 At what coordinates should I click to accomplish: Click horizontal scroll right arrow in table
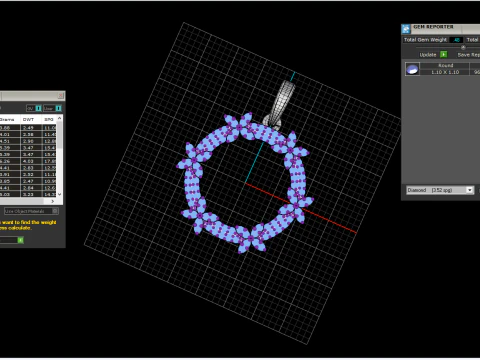[x=52, y=201]
